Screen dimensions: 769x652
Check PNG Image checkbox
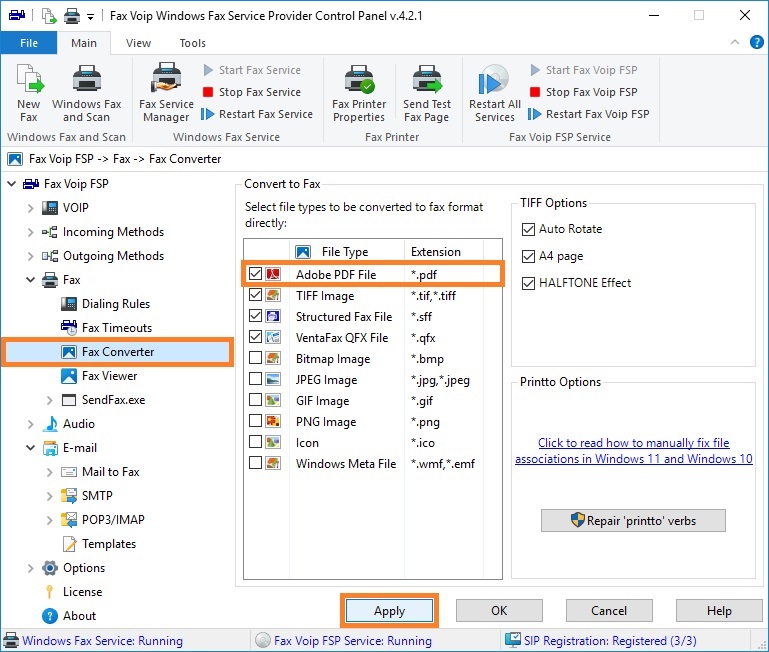[255, 421]
